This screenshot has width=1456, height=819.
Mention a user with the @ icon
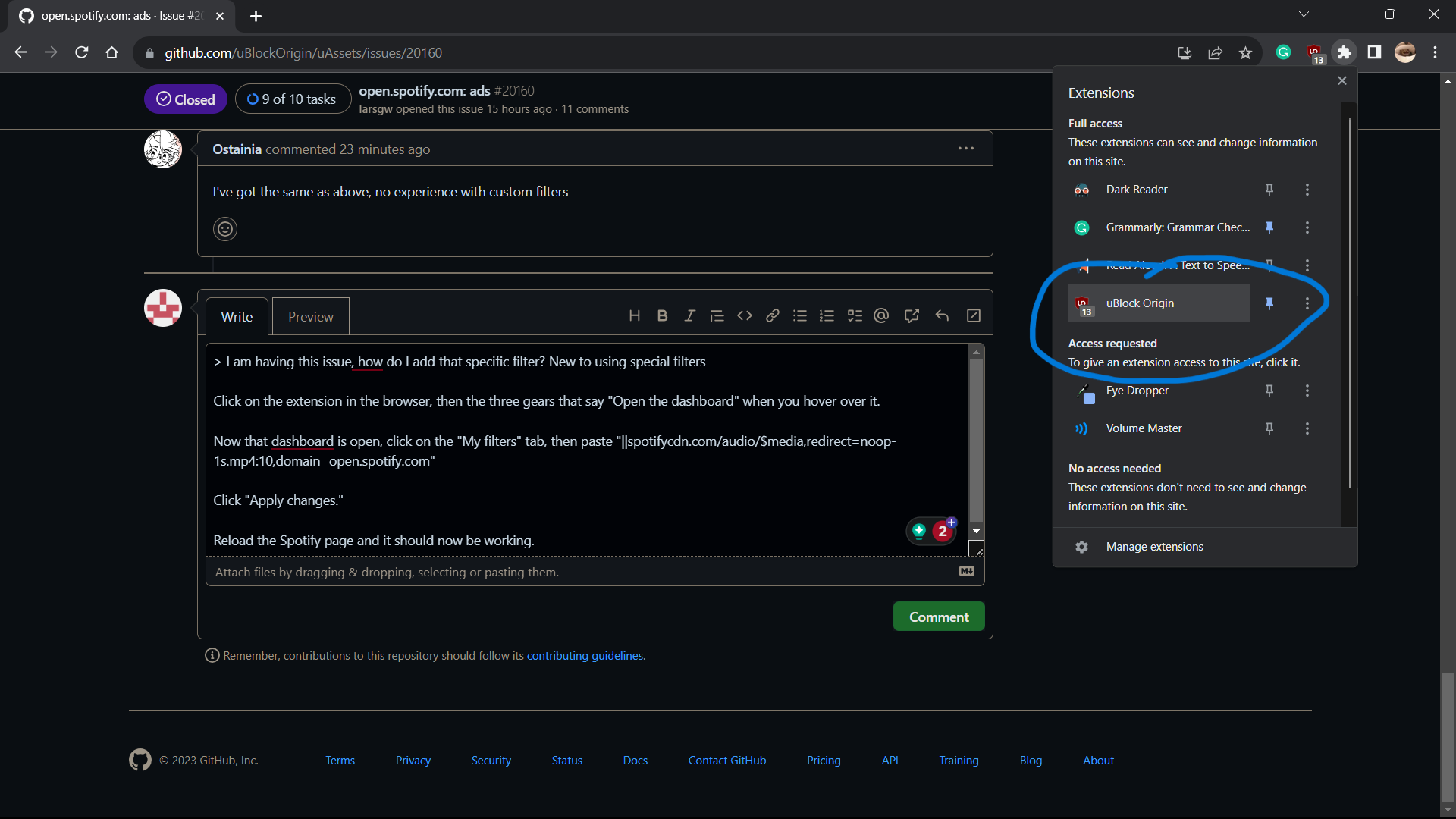(x=880, y=315)
